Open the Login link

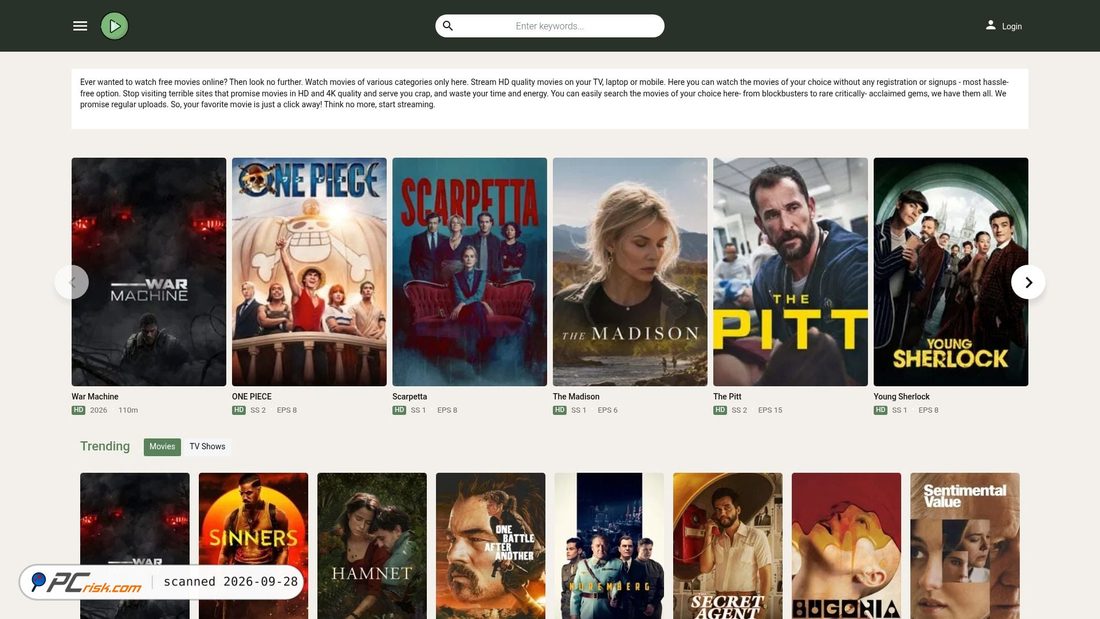[x=1012, y=26]
